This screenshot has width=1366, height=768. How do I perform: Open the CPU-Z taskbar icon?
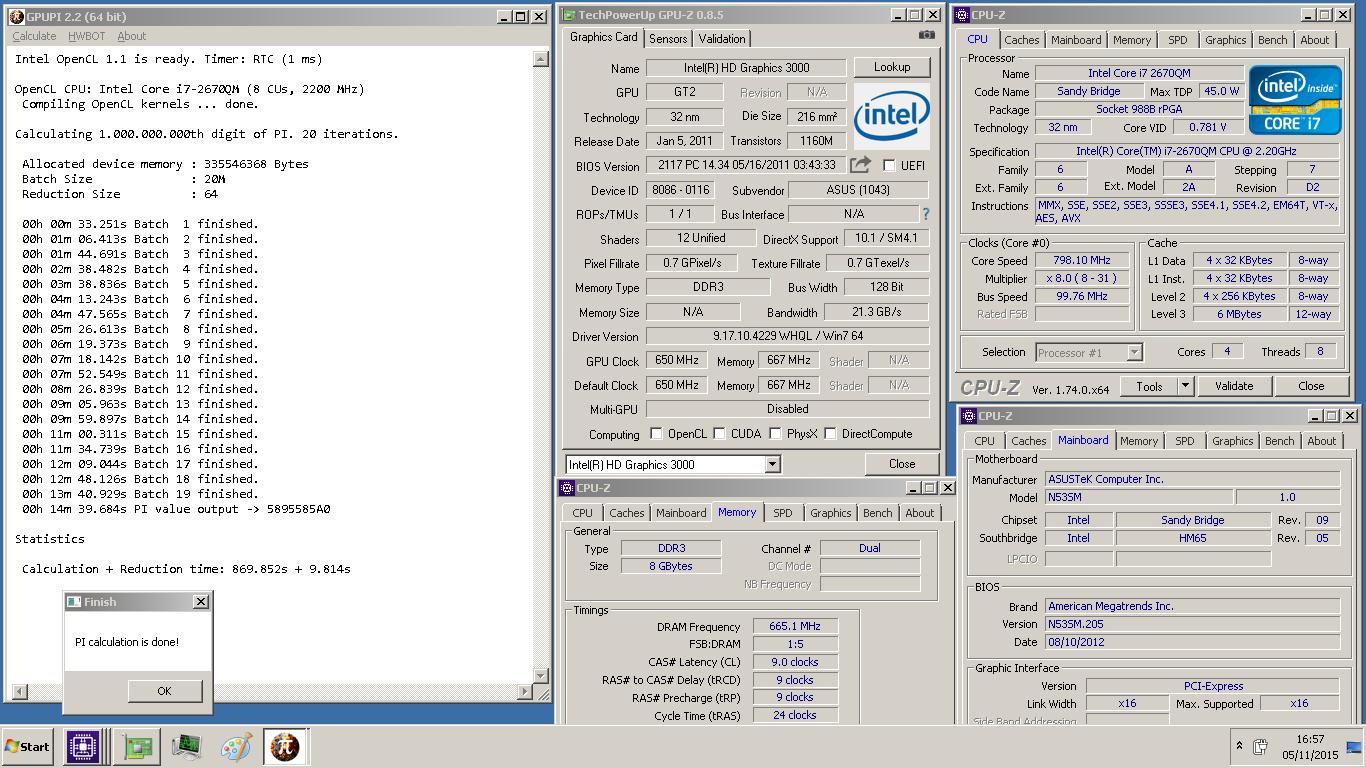pyautogui.click(x=83, y=747)
